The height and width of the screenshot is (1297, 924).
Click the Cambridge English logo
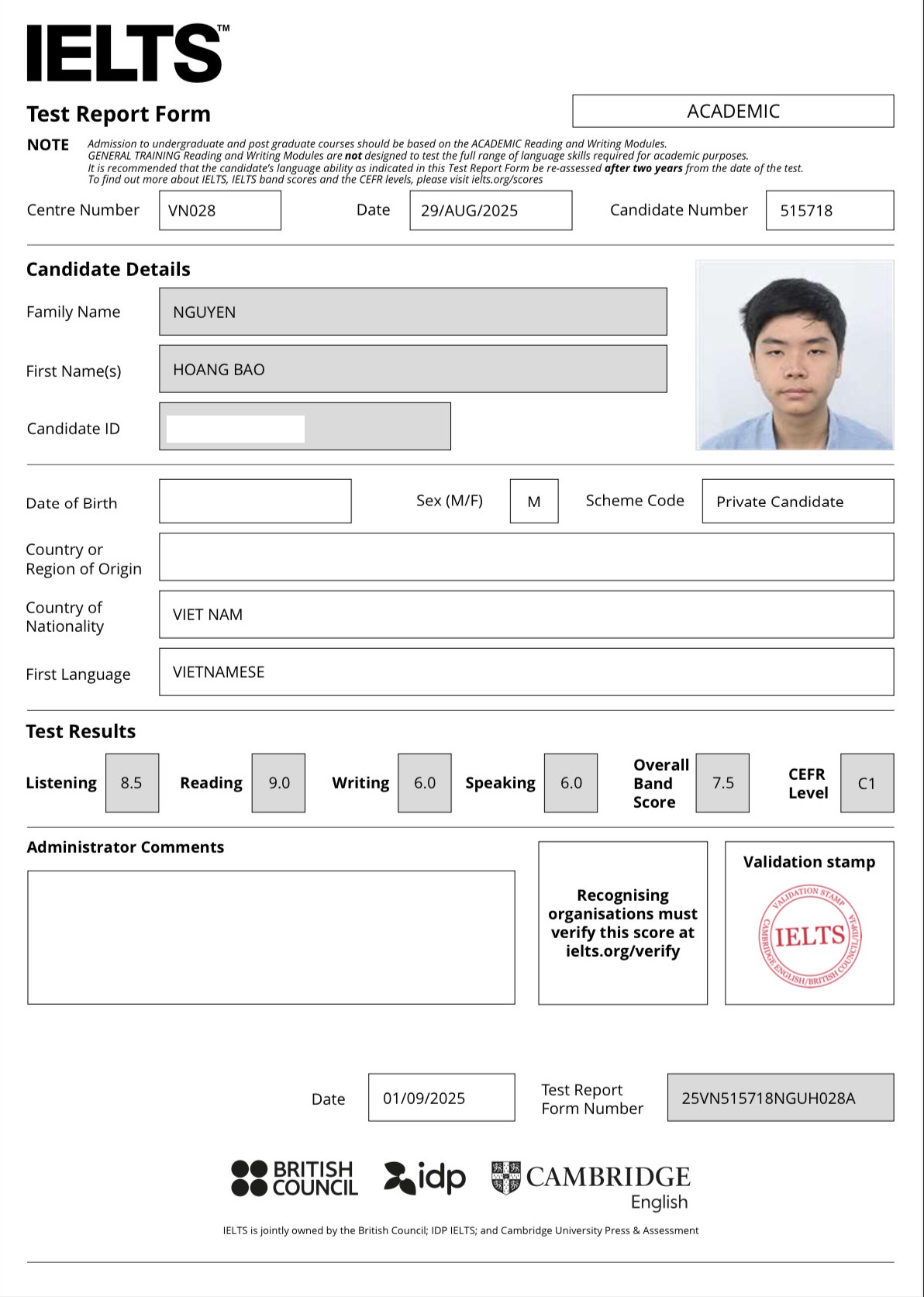click(591, 1185)
